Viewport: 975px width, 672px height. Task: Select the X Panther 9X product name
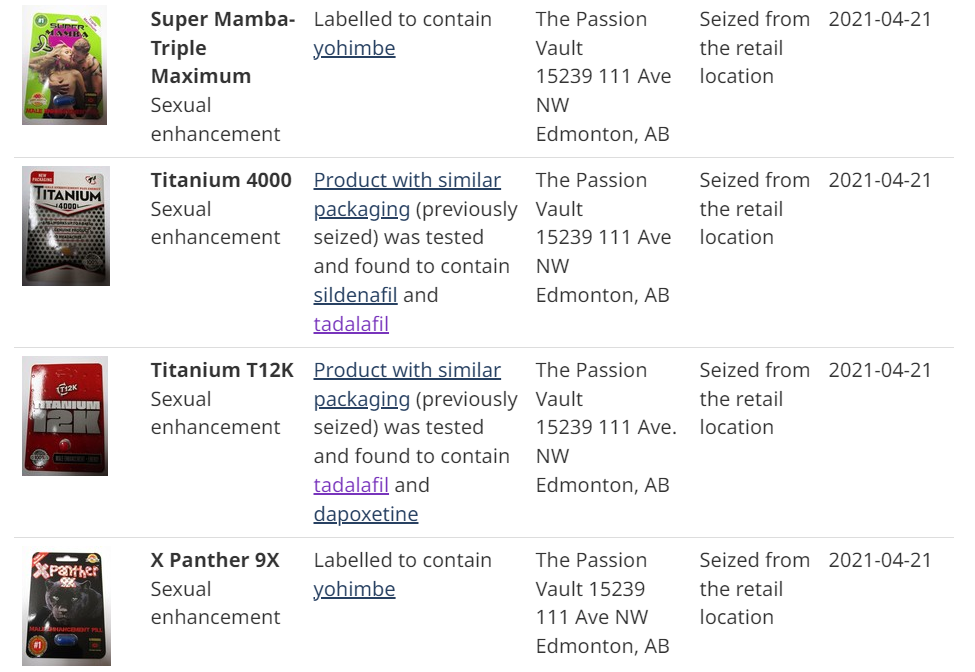(215, 560)
